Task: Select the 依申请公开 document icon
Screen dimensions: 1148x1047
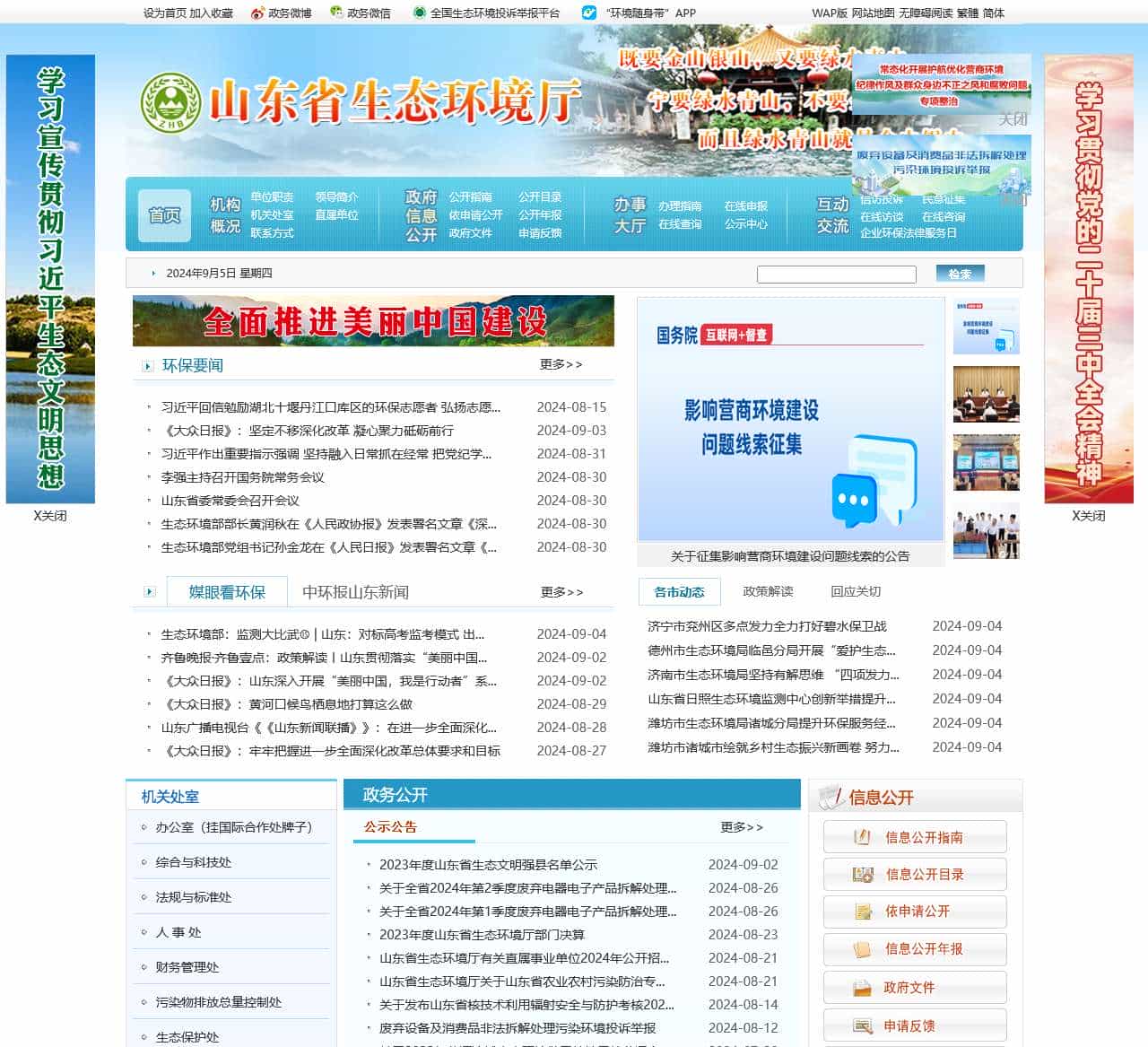Action: click(x=861, y=912)
